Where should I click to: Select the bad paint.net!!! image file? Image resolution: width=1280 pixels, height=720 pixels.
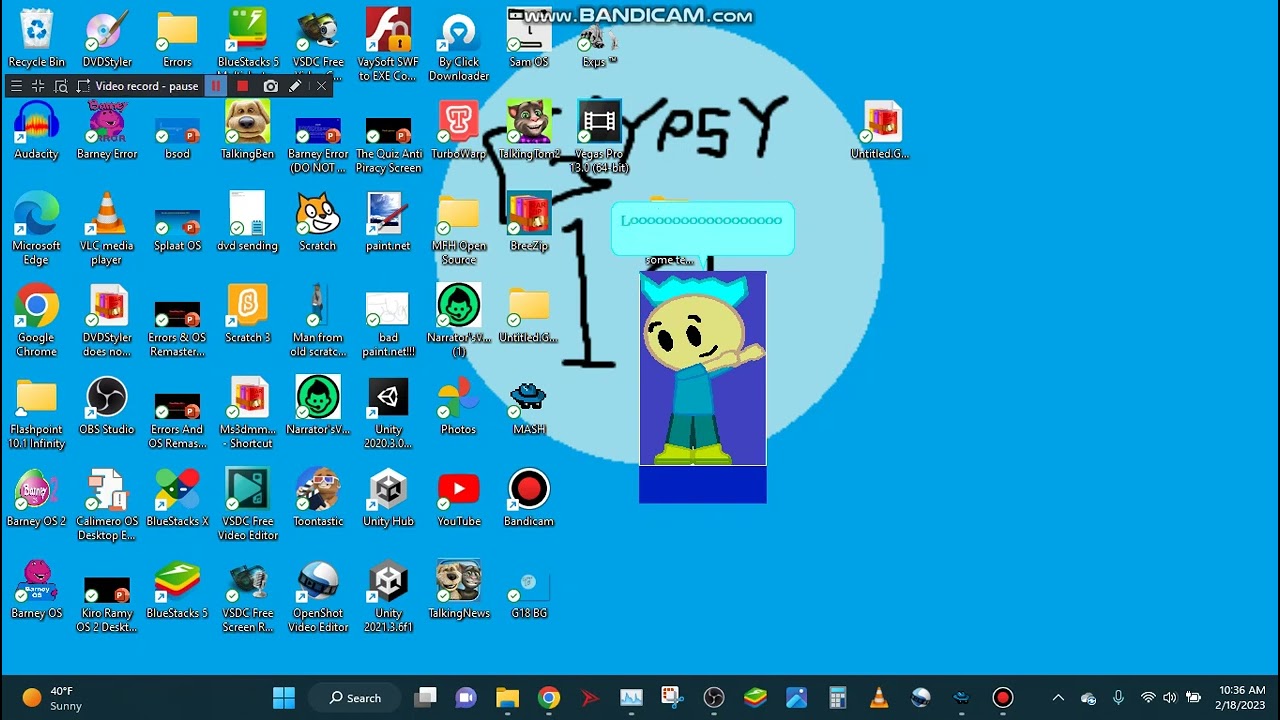point(388,321)
